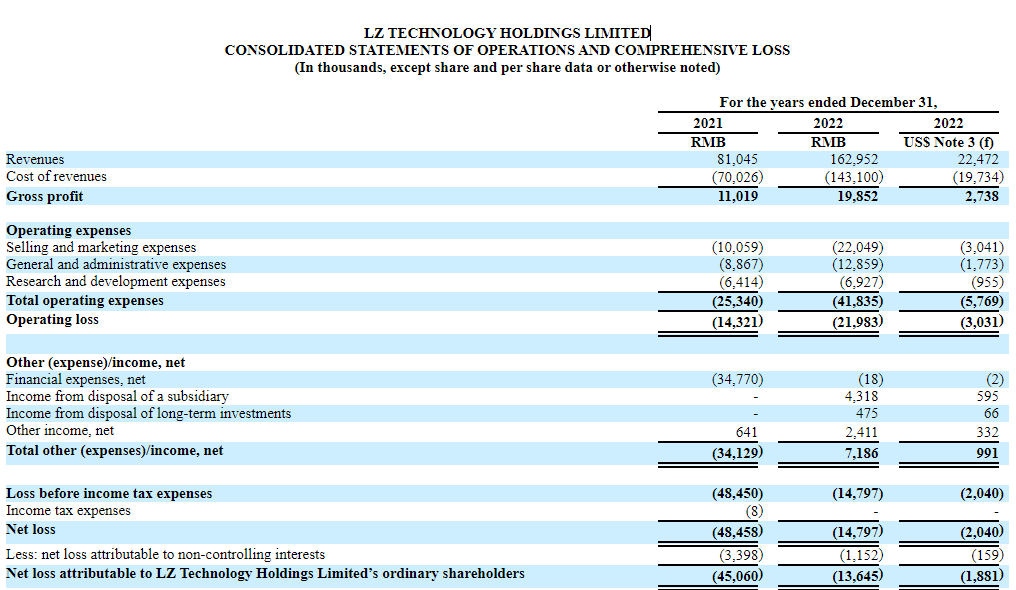1016x590 pixels.
Task: Click the 'Cost of revenues' row label
Action: click(56, 176)
